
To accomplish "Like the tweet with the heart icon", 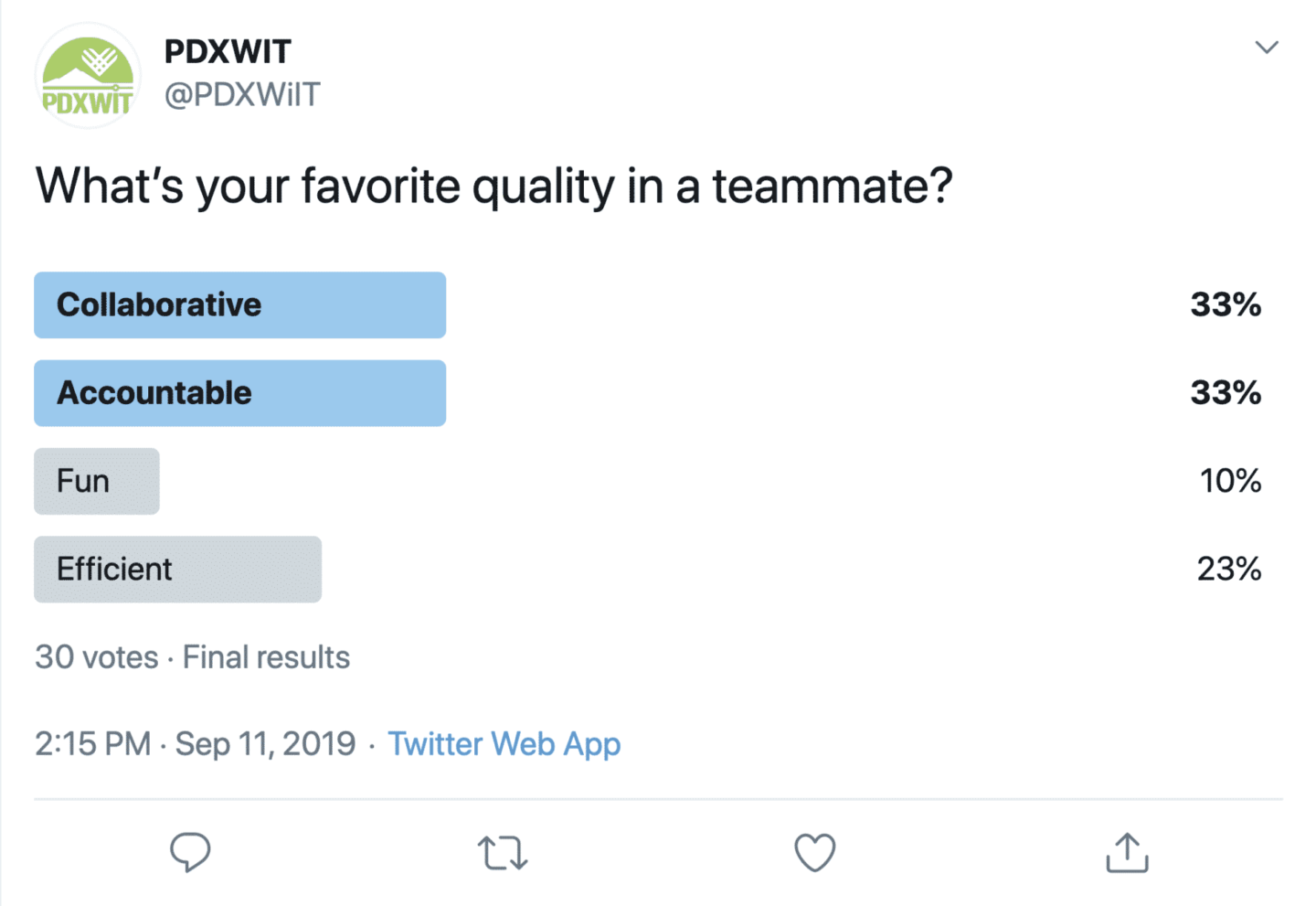I will coord(814,853).
